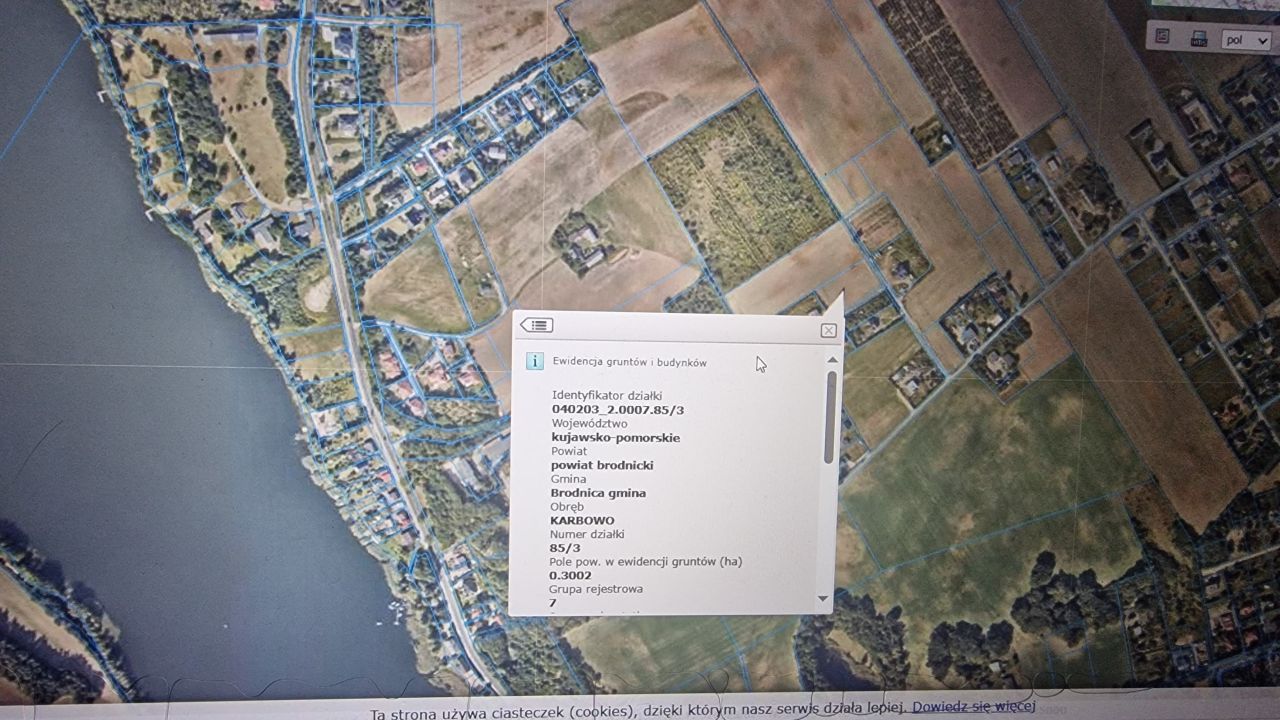Image resolution: width=1280 pixels, height=720 pixels.
Task: Click parcel identifier 040203_2.0007.85/3
Action: click(x=618, y=410)
